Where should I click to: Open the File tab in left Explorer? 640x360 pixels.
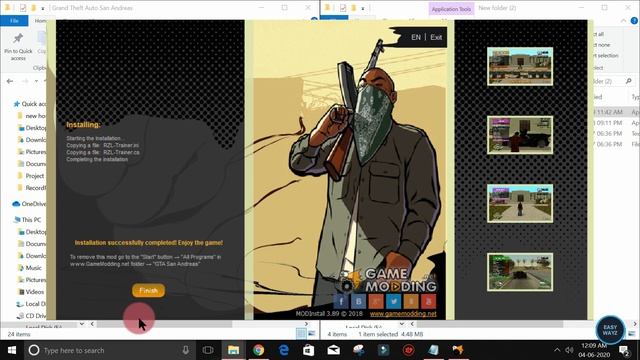pos(14,20)
